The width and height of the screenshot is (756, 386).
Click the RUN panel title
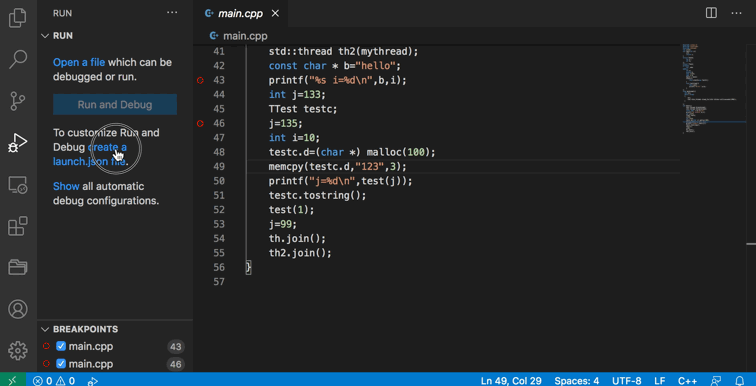tap(63, 13)
